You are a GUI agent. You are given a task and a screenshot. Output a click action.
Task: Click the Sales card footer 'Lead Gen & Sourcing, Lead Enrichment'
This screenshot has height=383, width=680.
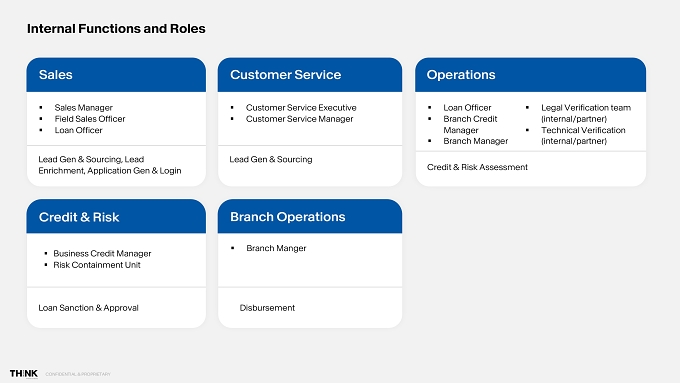click(110, 165)
